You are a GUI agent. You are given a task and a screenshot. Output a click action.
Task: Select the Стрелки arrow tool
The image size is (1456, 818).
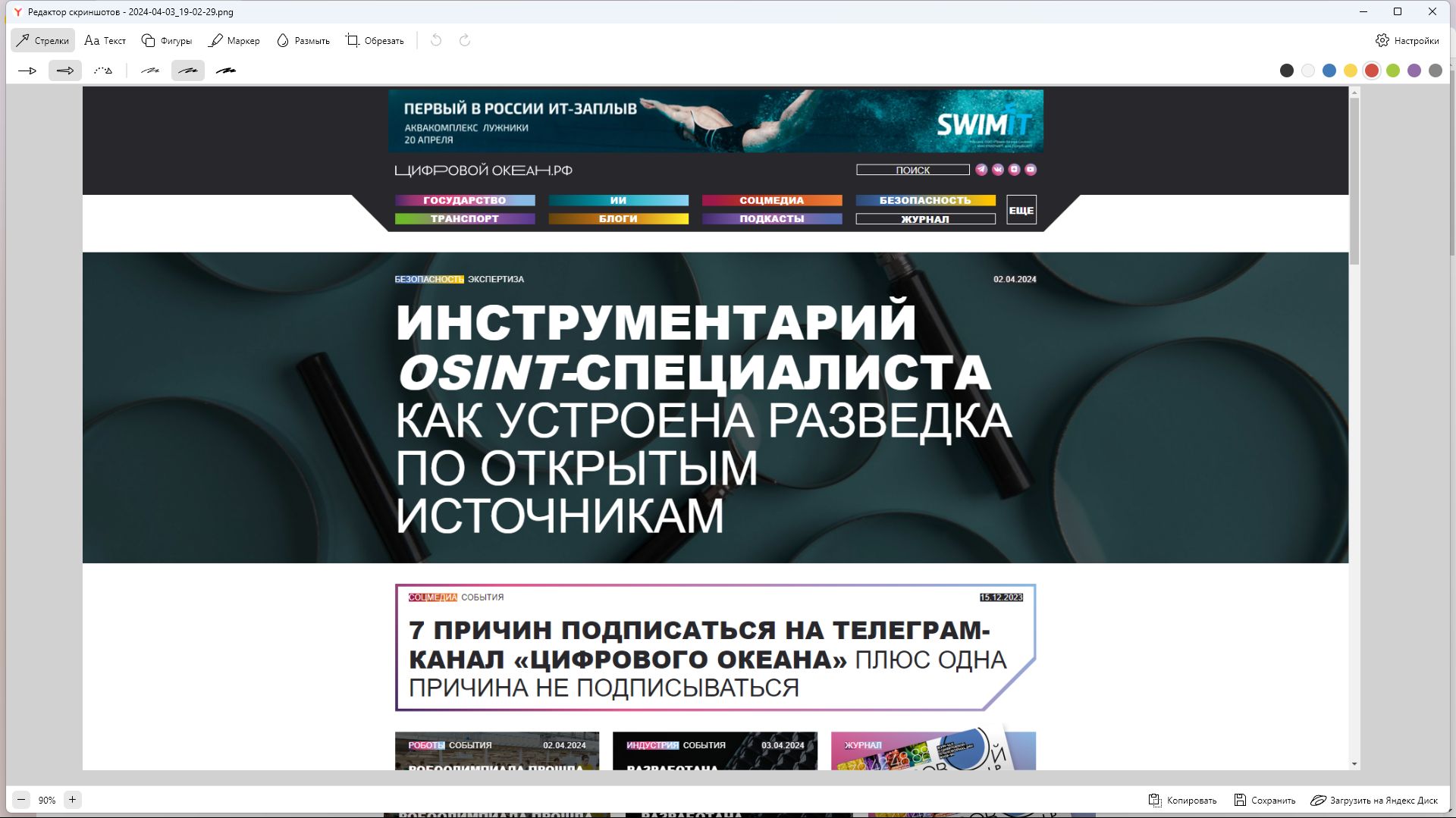pos(43,41)
